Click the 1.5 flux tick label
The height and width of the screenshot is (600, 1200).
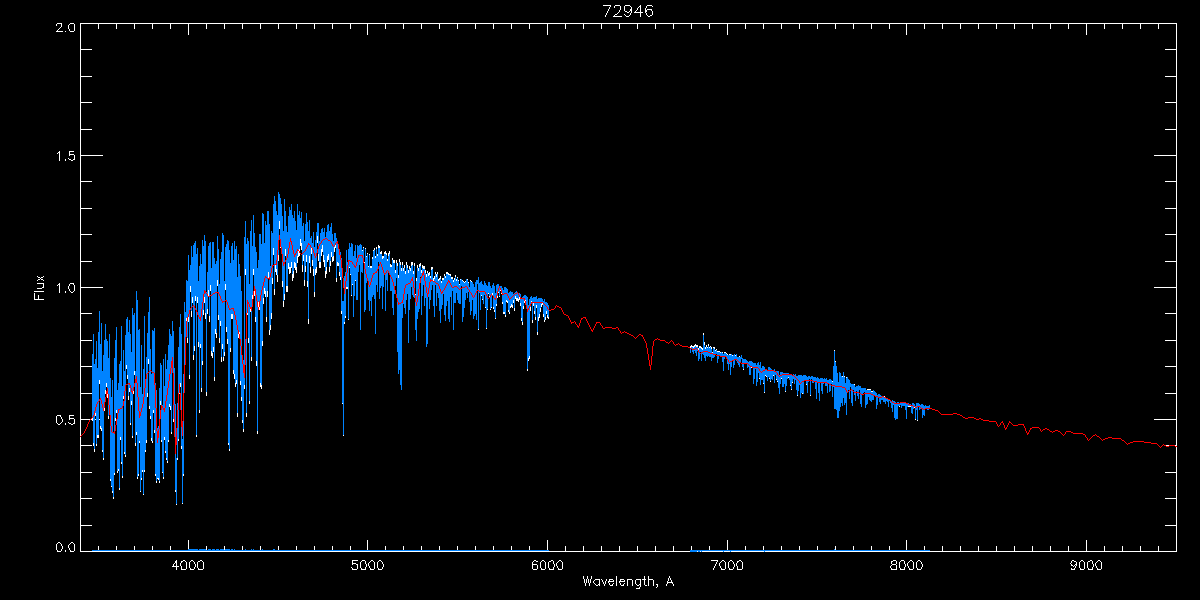click(x=65, y=156)
